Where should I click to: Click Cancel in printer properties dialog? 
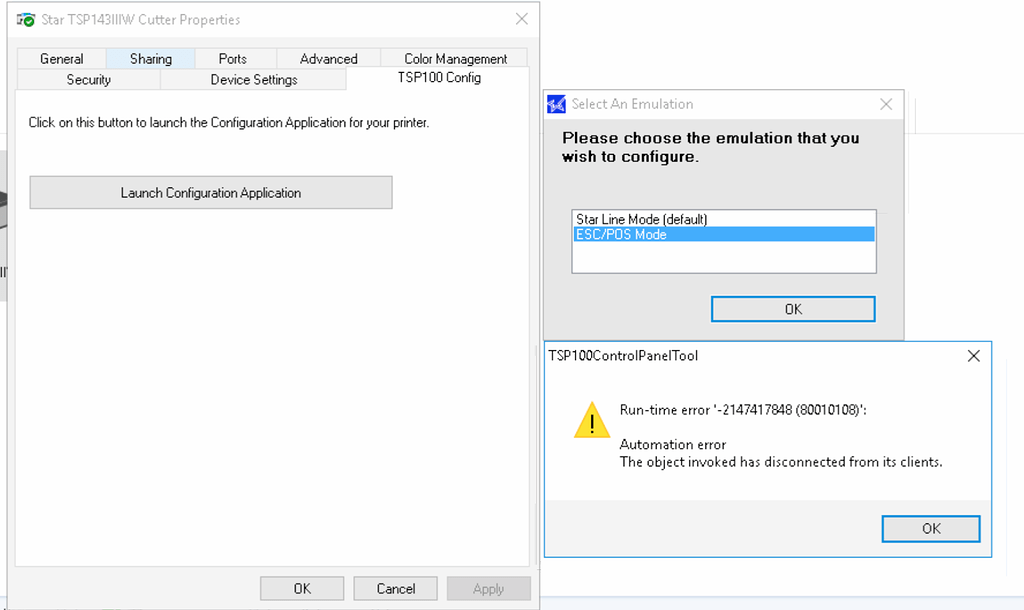click(x=395, y=588)
